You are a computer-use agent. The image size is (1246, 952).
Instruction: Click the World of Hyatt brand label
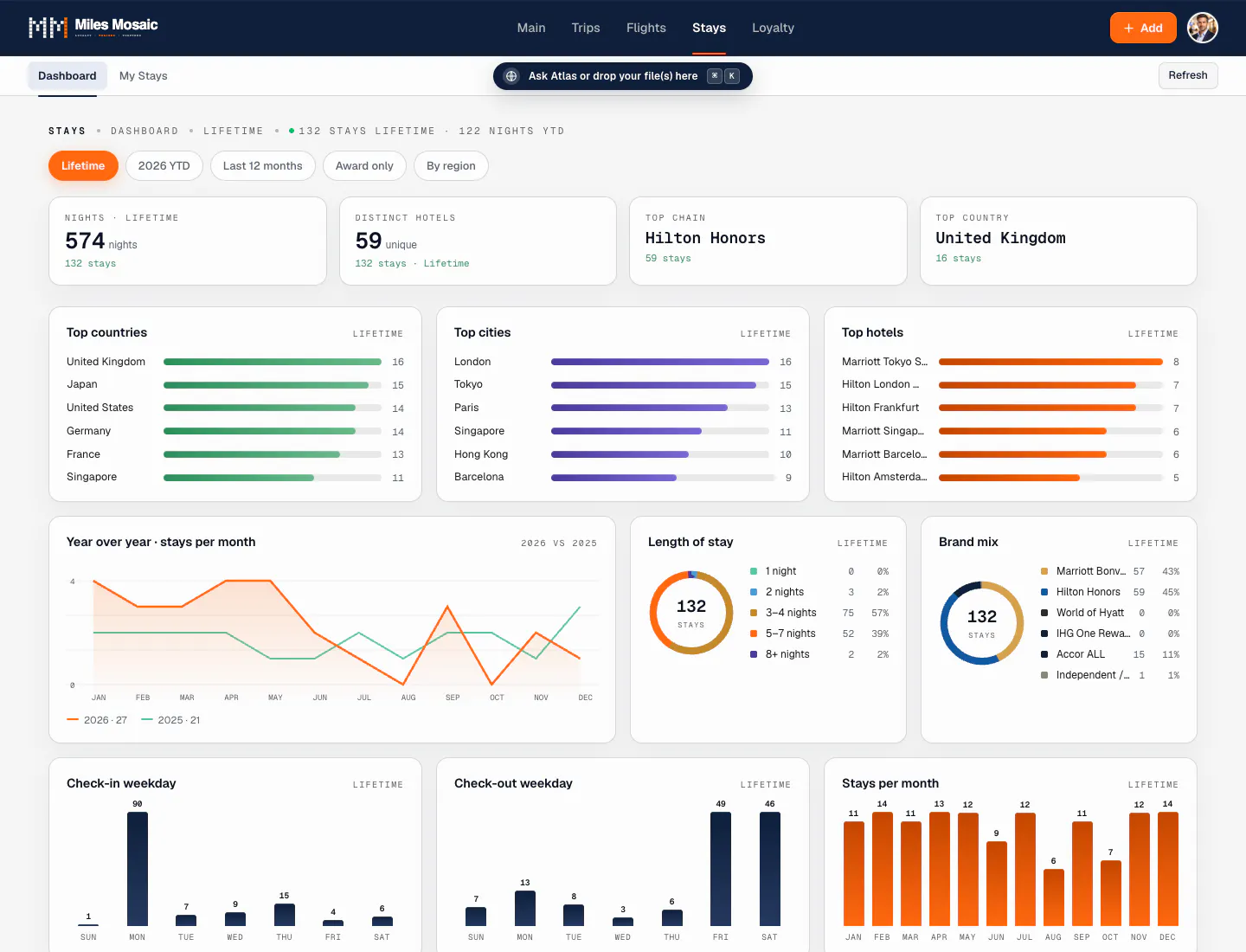[1090, 613]
